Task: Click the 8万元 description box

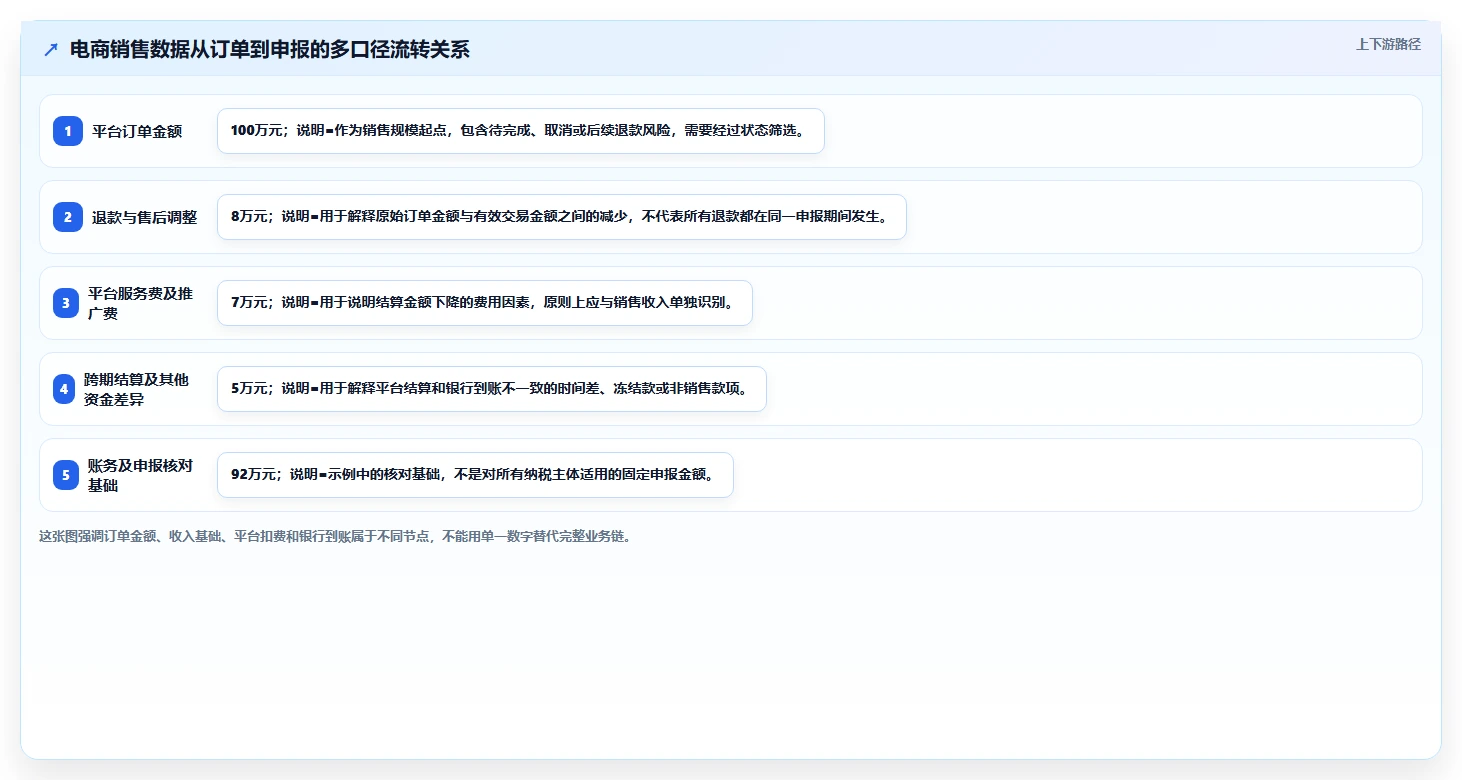Action: [562, 217]
